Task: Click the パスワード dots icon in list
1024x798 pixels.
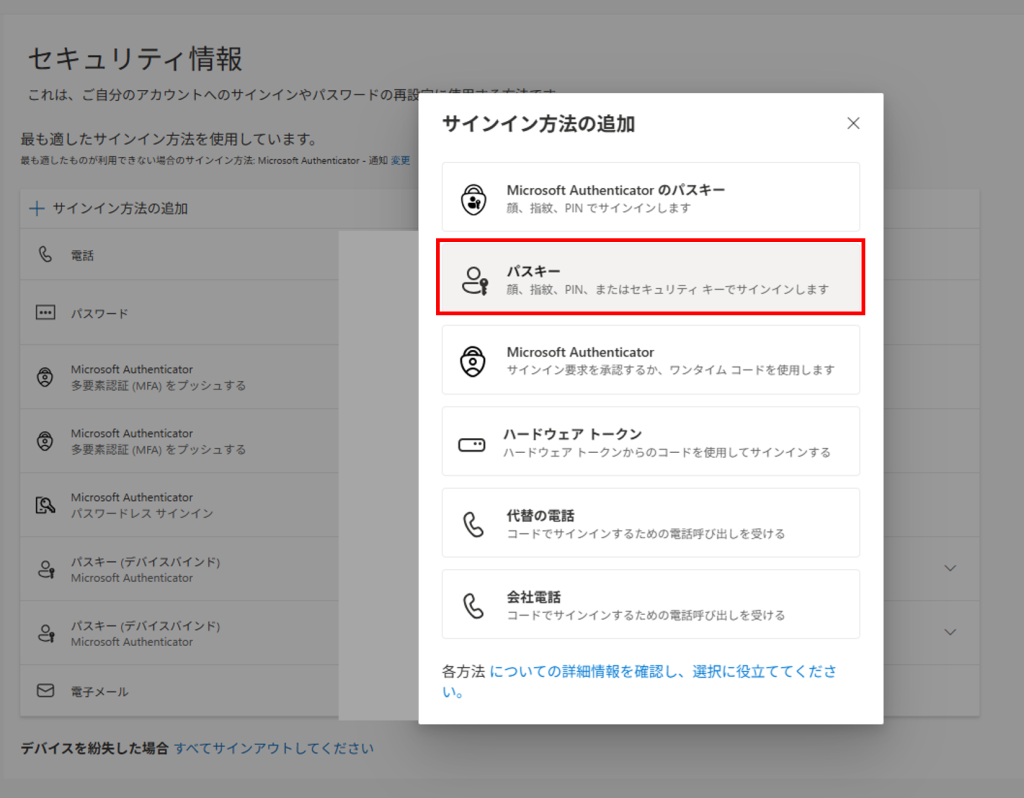Action: click(x=45, y=313)
